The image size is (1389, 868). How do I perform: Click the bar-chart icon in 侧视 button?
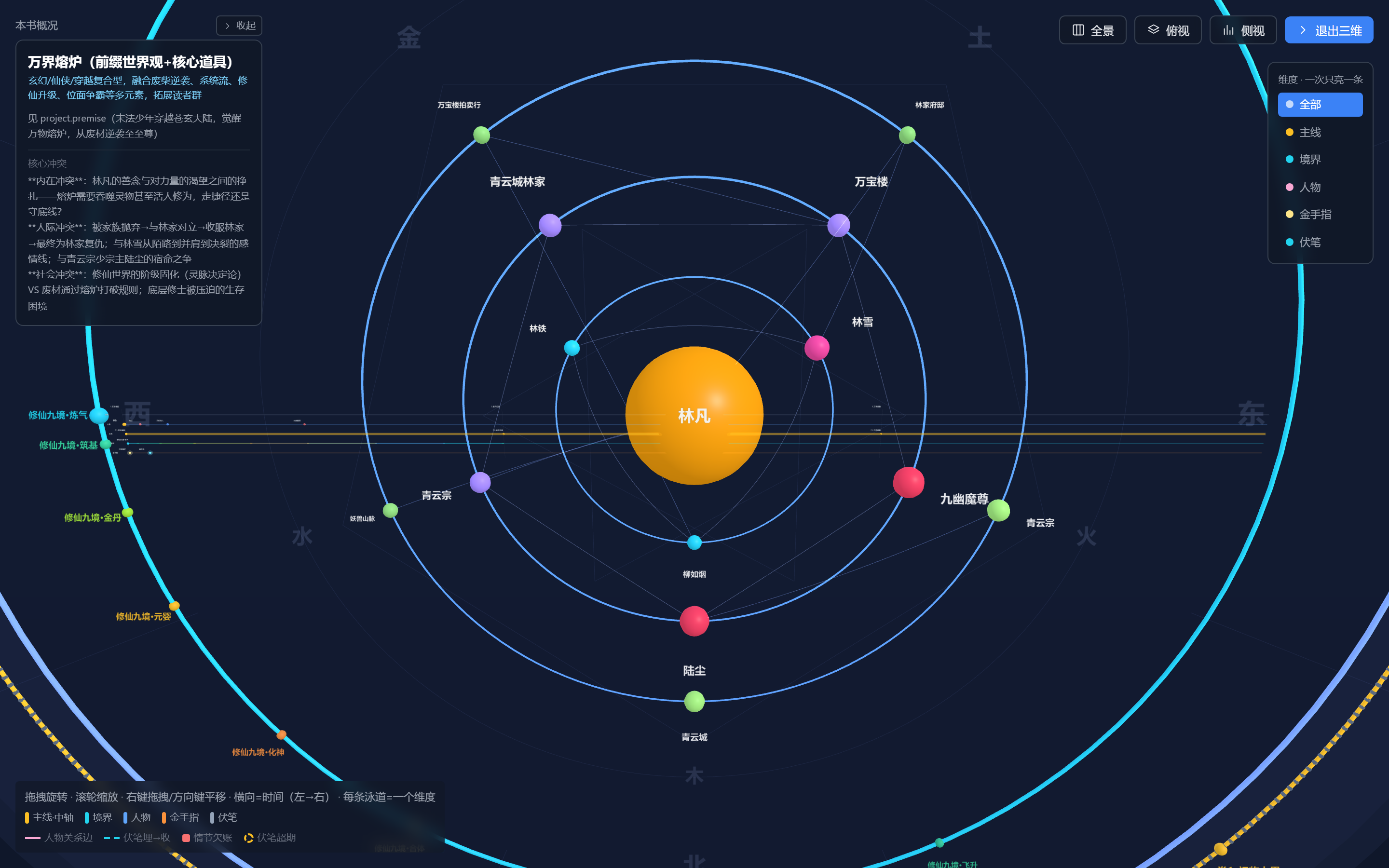pos(1228,30)
